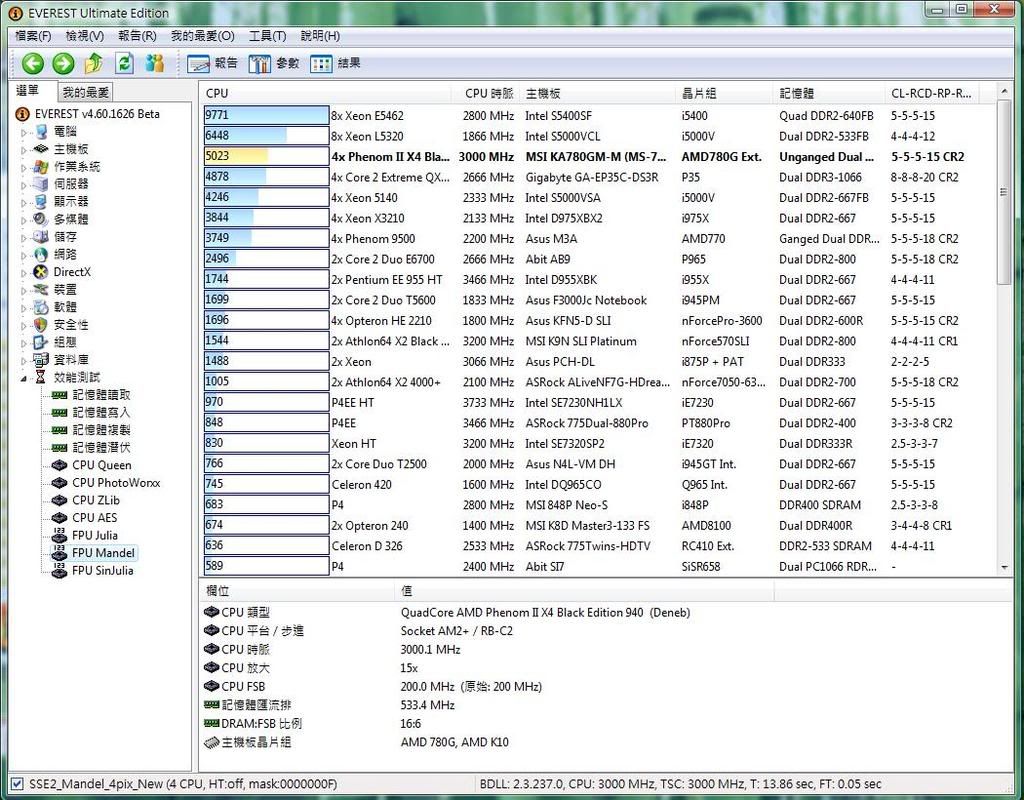Select the 8x Xeon E5462 result row
Screen dimensions: 1024x800
(x=598, y=116)
